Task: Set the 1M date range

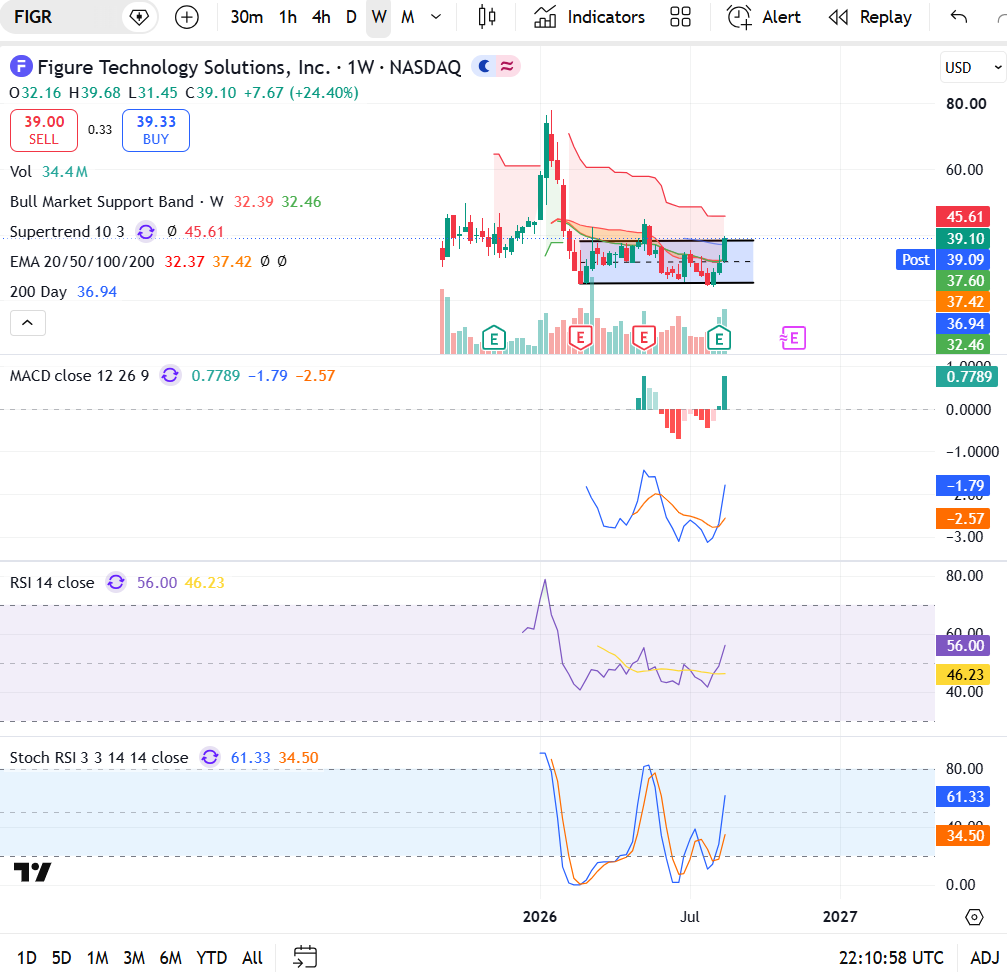Action: (98, 958)
